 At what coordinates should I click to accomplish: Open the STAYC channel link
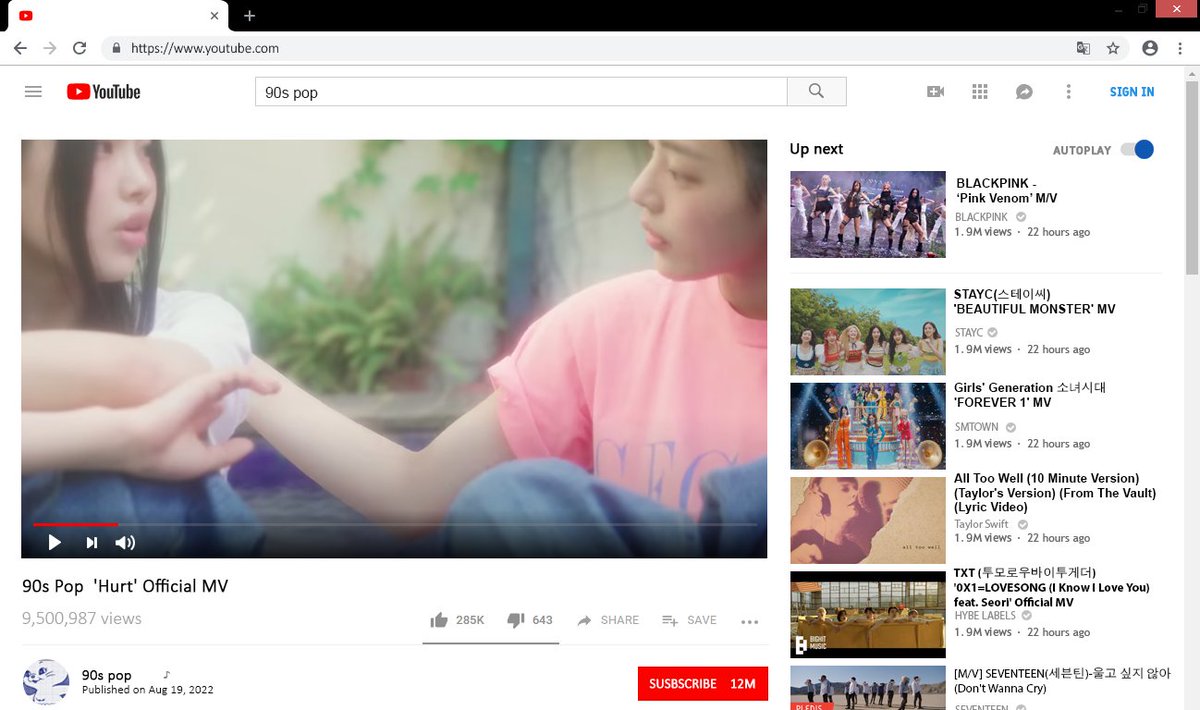pos(969,333)
